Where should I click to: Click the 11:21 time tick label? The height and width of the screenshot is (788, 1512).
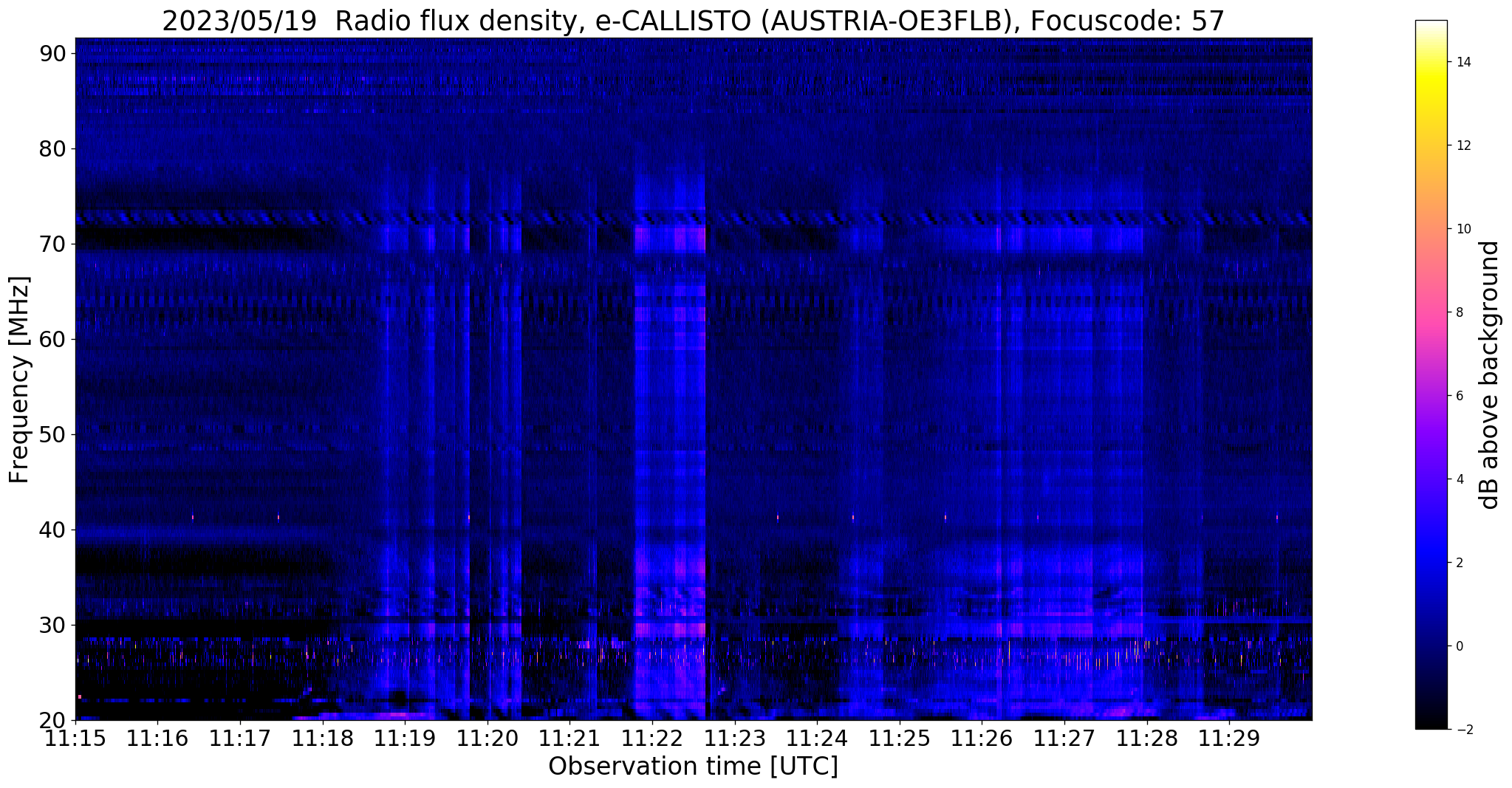coord(569,738)
